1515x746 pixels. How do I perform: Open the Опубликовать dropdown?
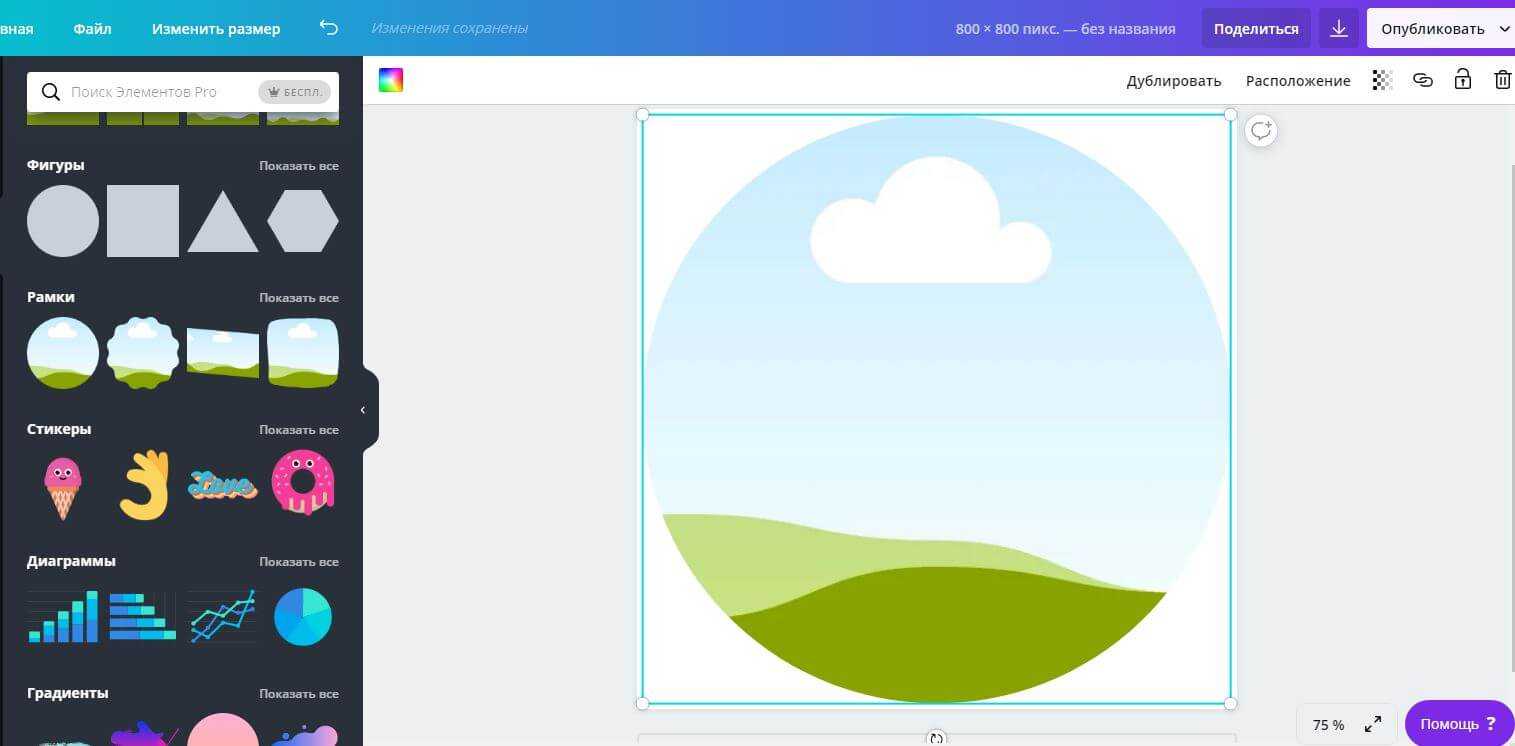point(1440,28)
